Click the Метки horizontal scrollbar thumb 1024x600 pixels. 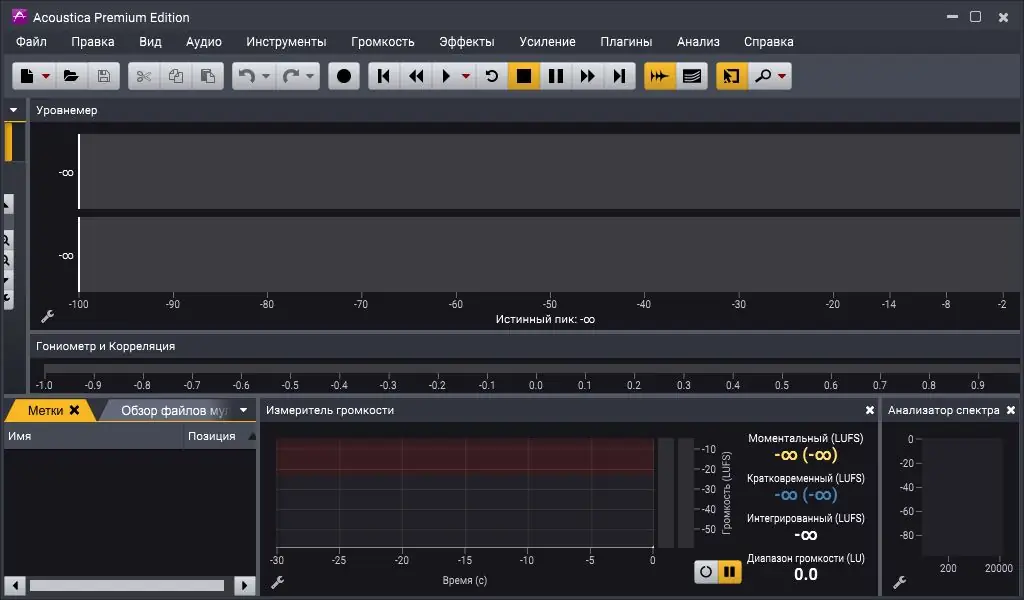pos(127,586)
